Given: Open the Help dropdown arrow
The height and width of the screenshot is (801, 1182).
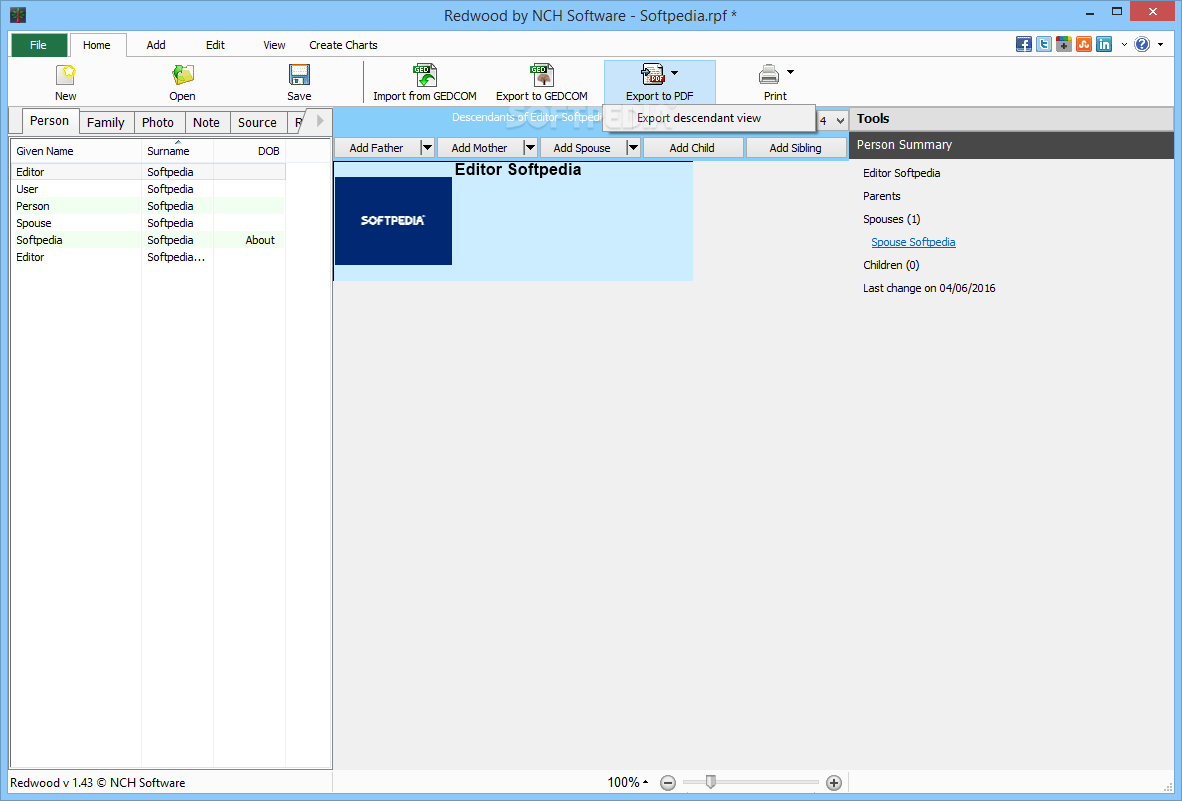Looking at the screenshot, I should [x=1160, y=44].
